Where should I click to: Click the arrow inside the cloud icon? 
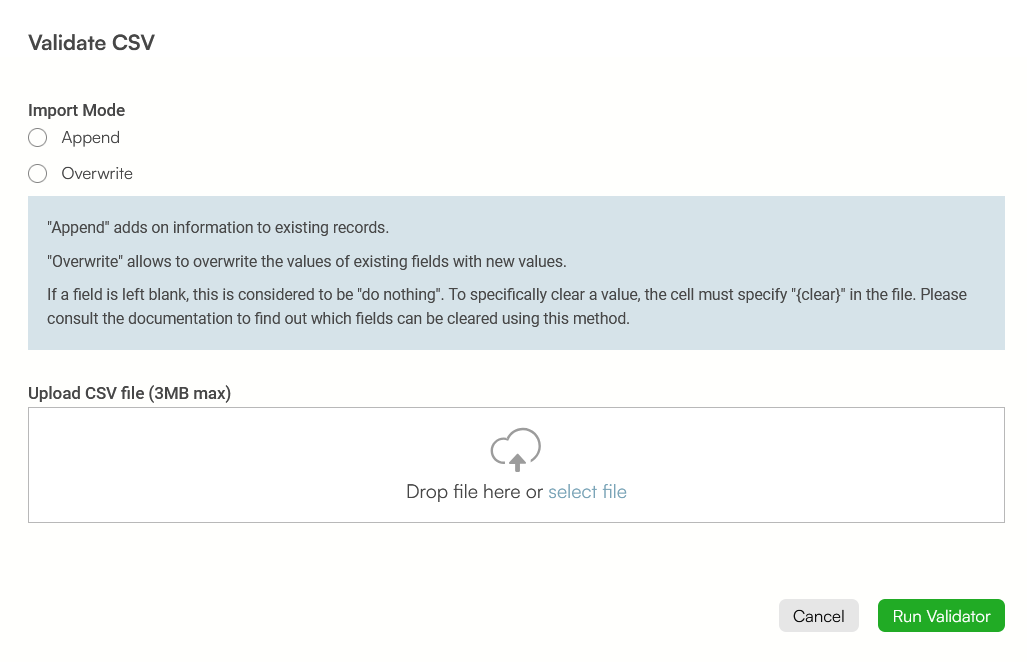click(517, 462)
